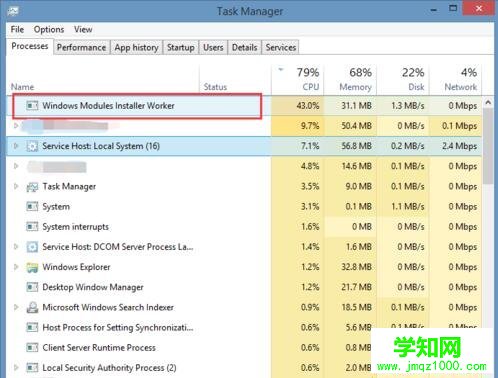Open the View menu
The image size is (498, 378).
tap(83, 30)
